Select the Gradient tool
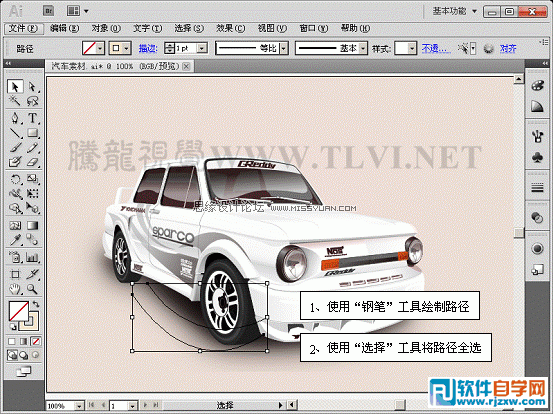This screenshot has height=414, width=553. pyautogui.click(x=32, y=225)
